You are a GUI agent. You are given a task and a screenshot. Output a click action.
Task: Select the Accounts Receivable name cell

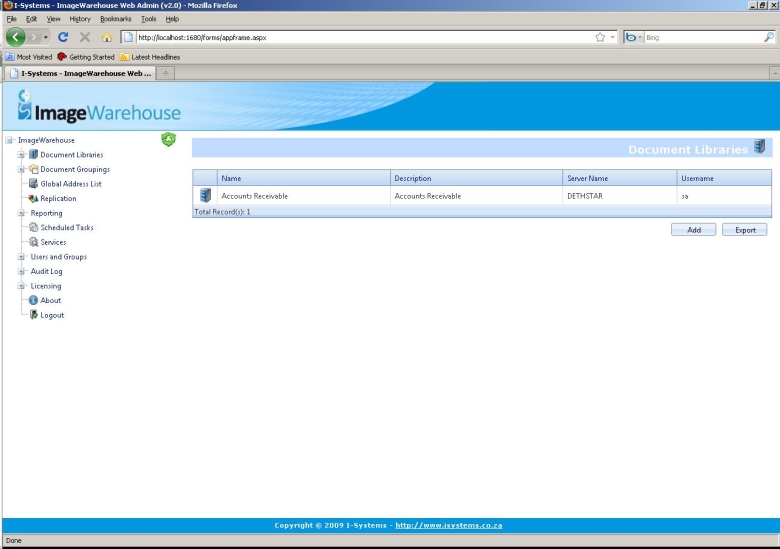click(304, 196)
